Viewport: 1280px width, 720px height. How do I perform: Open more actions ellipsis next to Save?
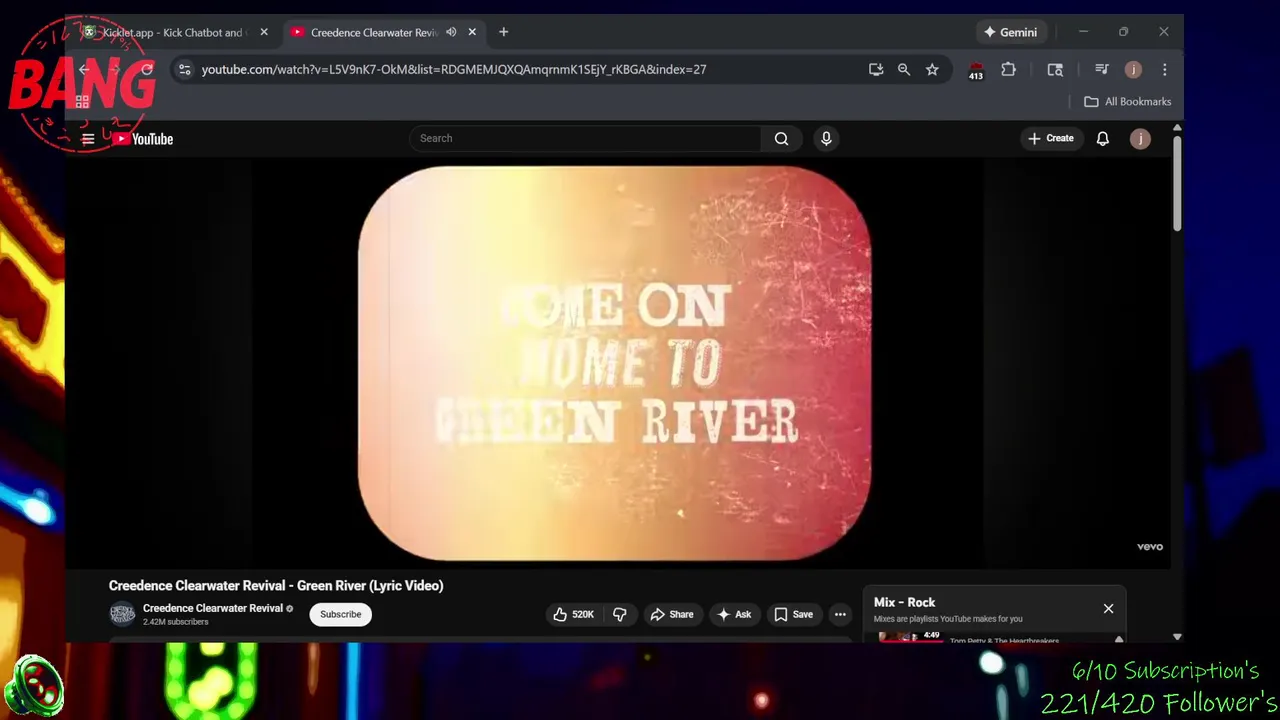tap(840, 614)
